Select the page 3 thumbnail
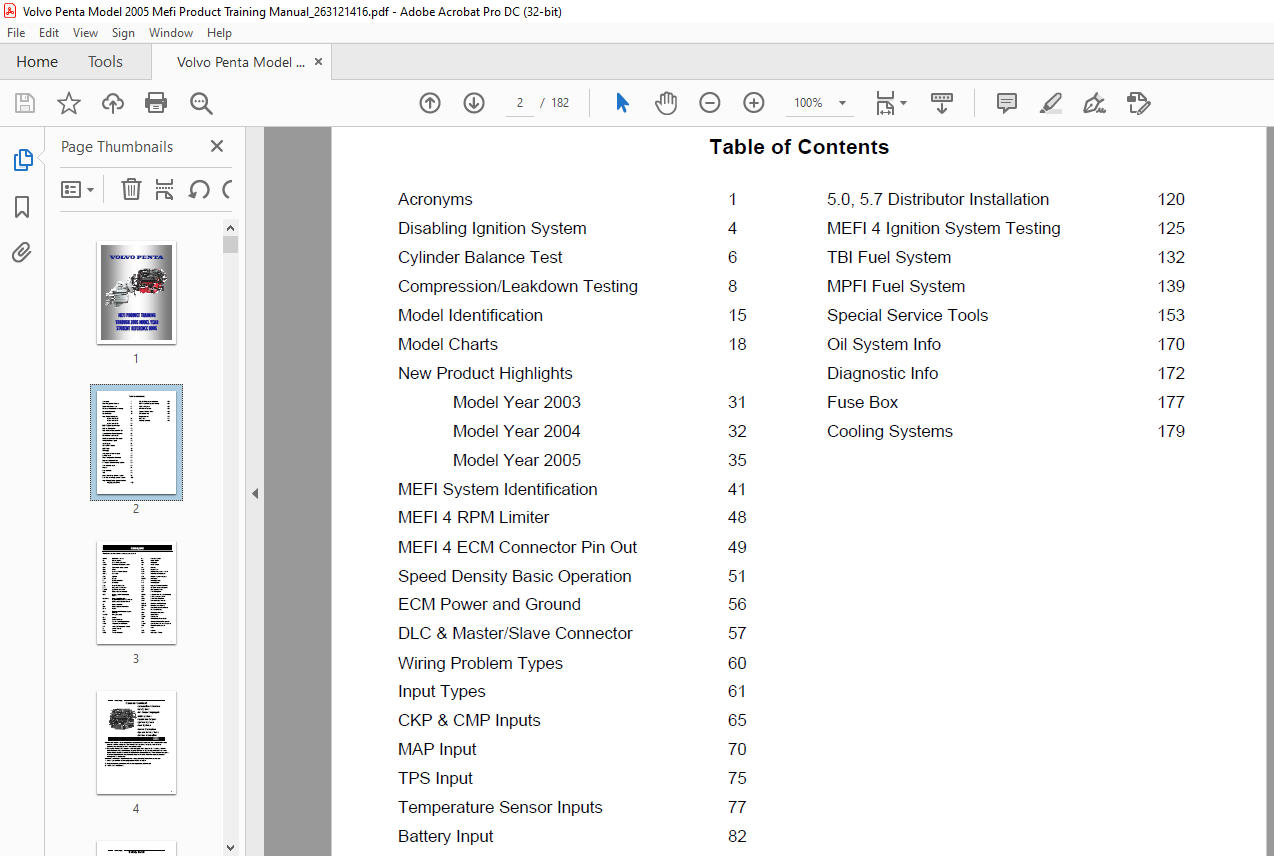This screenshot has height=856, width=1274. pos(136,593)
